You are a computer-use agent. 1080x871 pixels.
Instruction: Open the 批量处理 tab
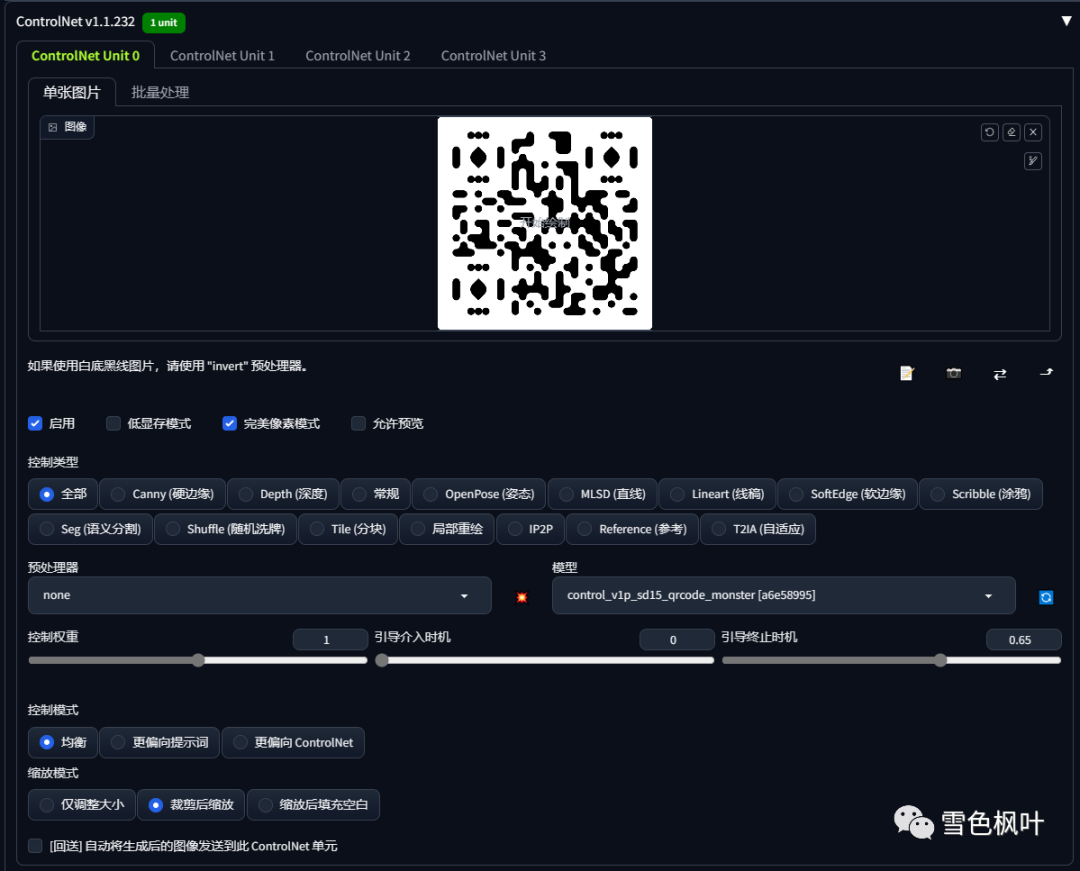tap(160, 92)
